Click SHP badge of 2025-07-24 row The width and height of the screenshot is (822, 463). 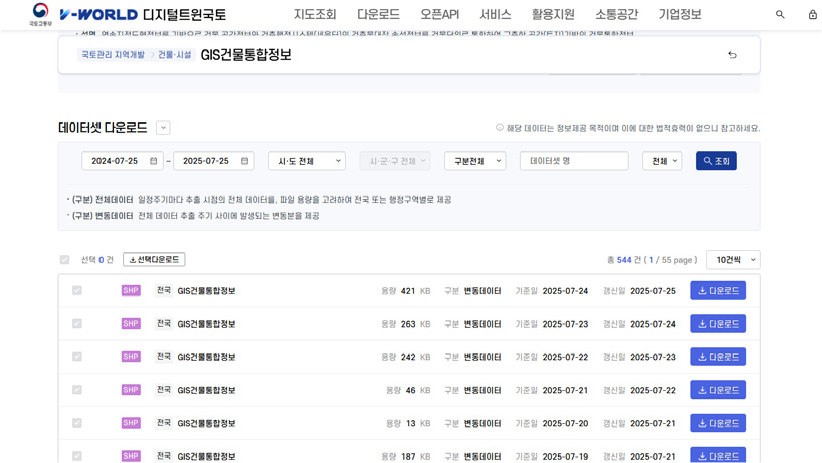coord(131,291)
